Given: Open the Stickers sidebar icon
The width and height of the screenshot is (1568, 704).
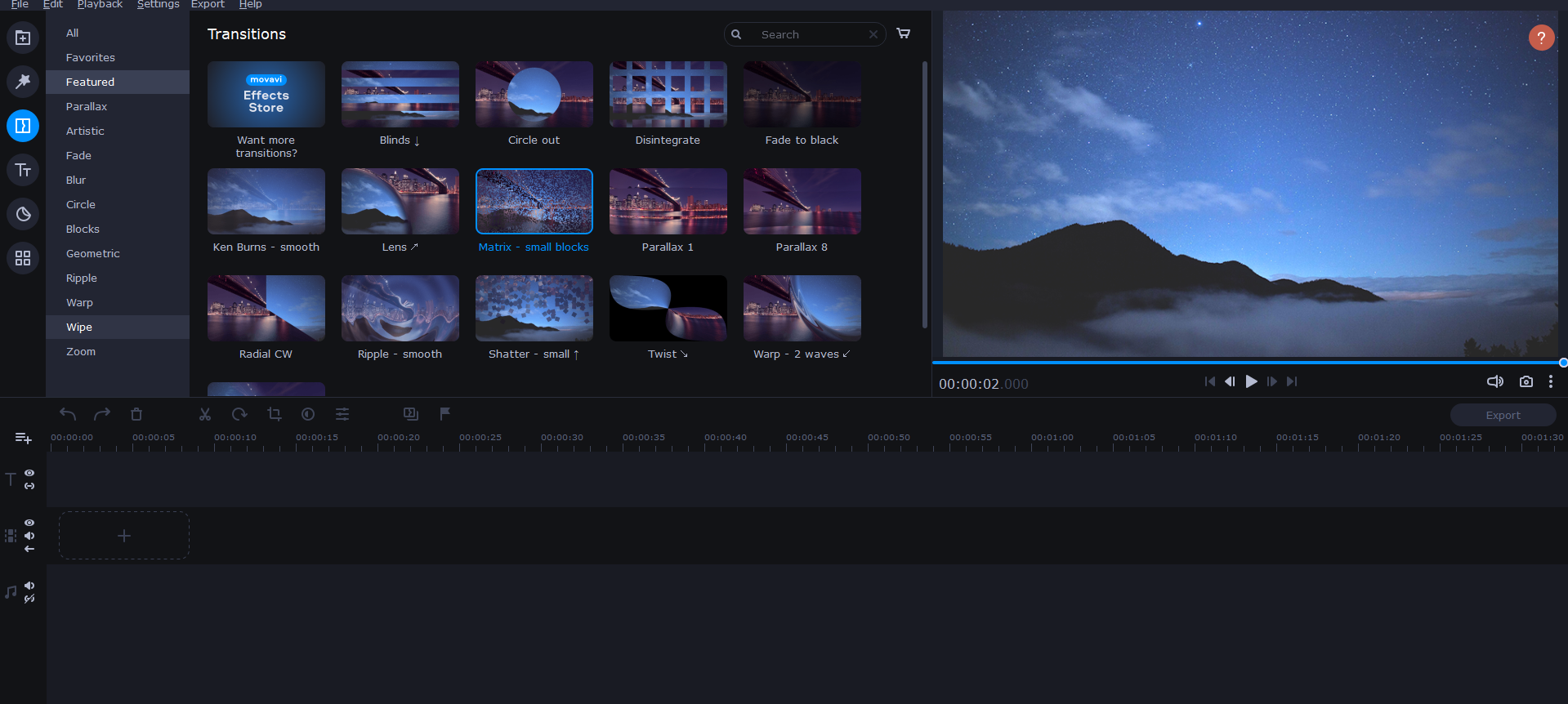Looking at the screenshot, I should coord(23,214).
